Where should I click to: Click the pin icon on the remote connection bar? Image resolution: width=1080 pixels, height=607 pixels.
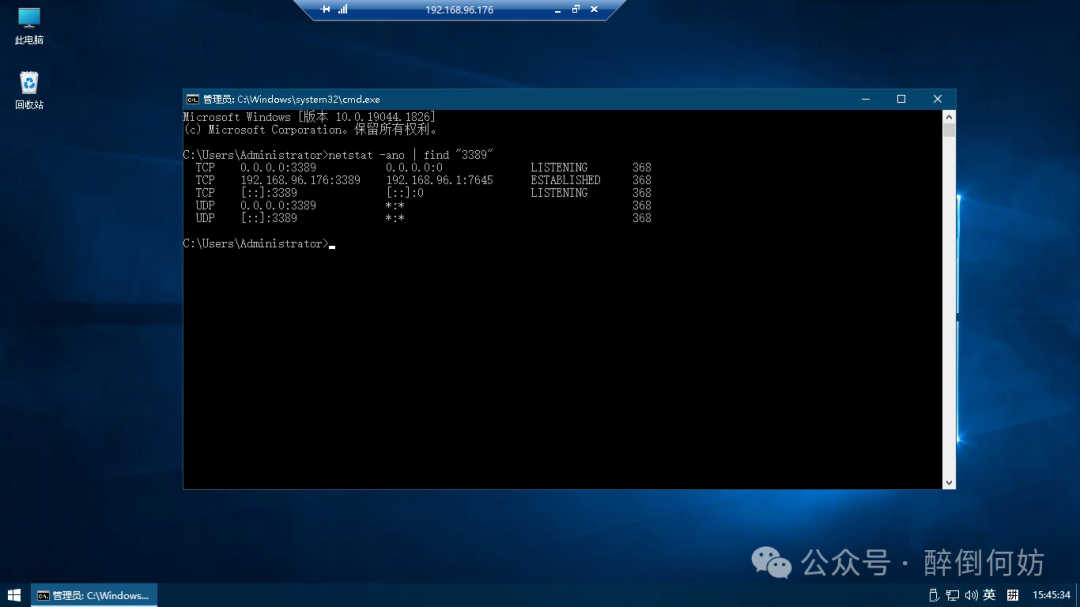click(325, 10)
